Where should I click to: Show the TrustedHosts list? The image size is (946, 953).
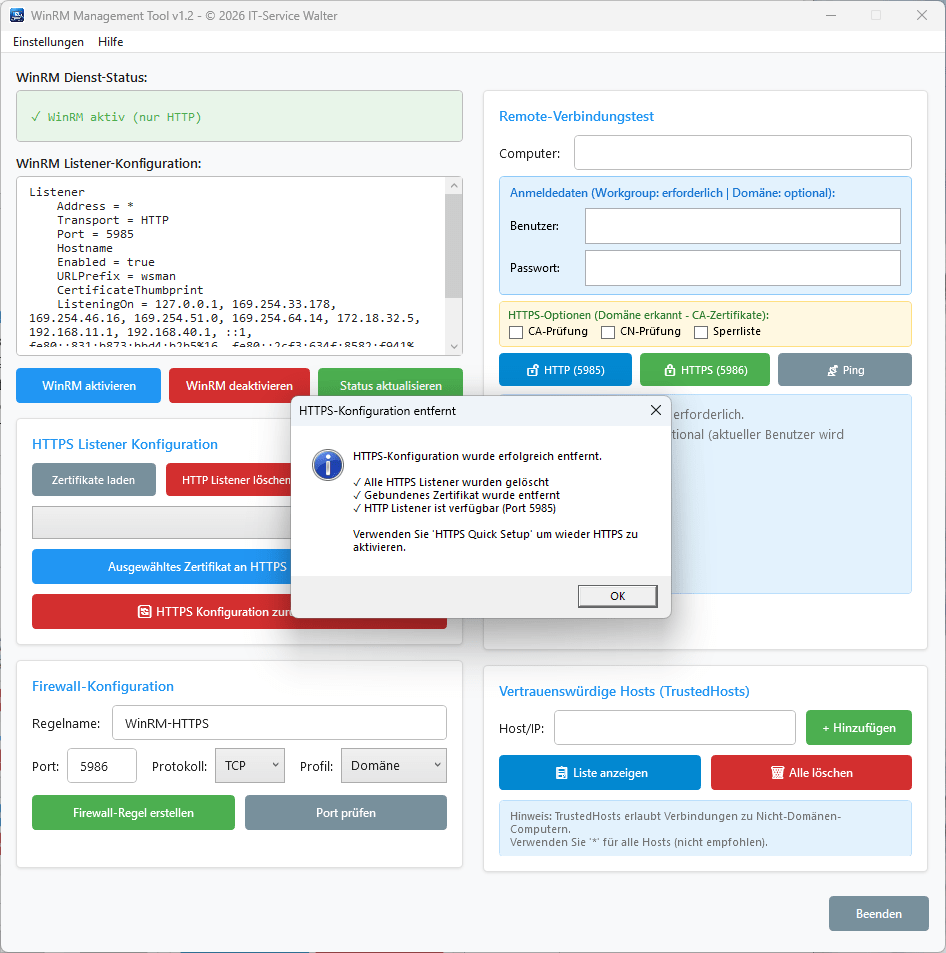[599, 772]
